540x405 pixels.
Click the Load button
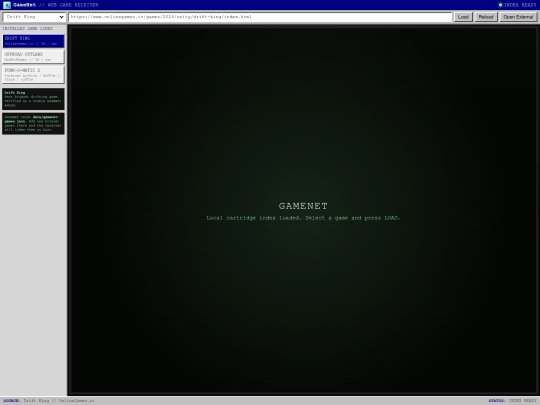463,17
